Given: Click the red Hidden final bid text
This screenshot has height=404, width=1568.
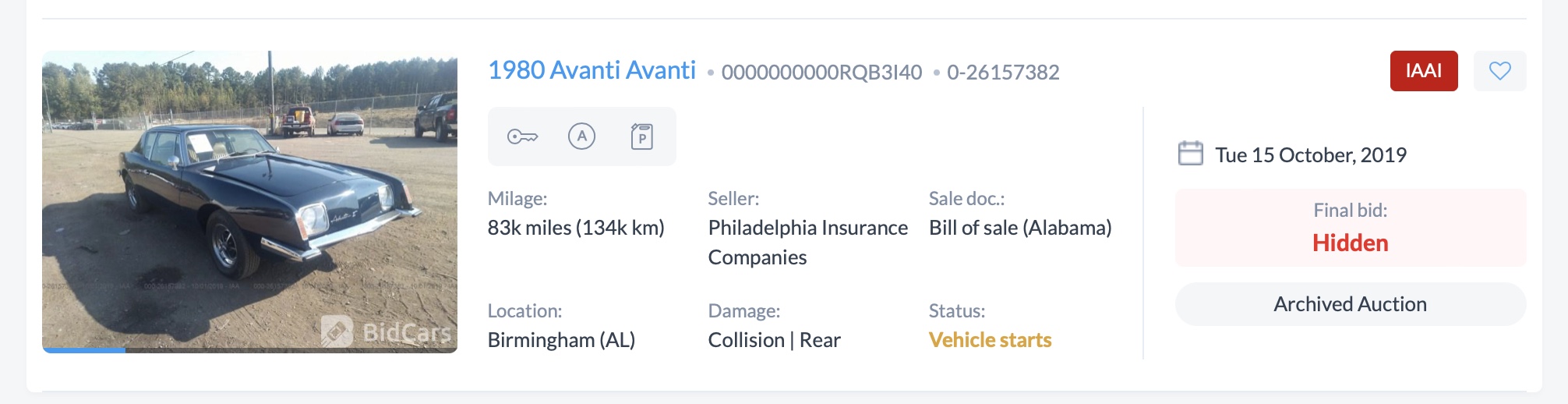Looking at the screenshot, I should pos(1350,243).
